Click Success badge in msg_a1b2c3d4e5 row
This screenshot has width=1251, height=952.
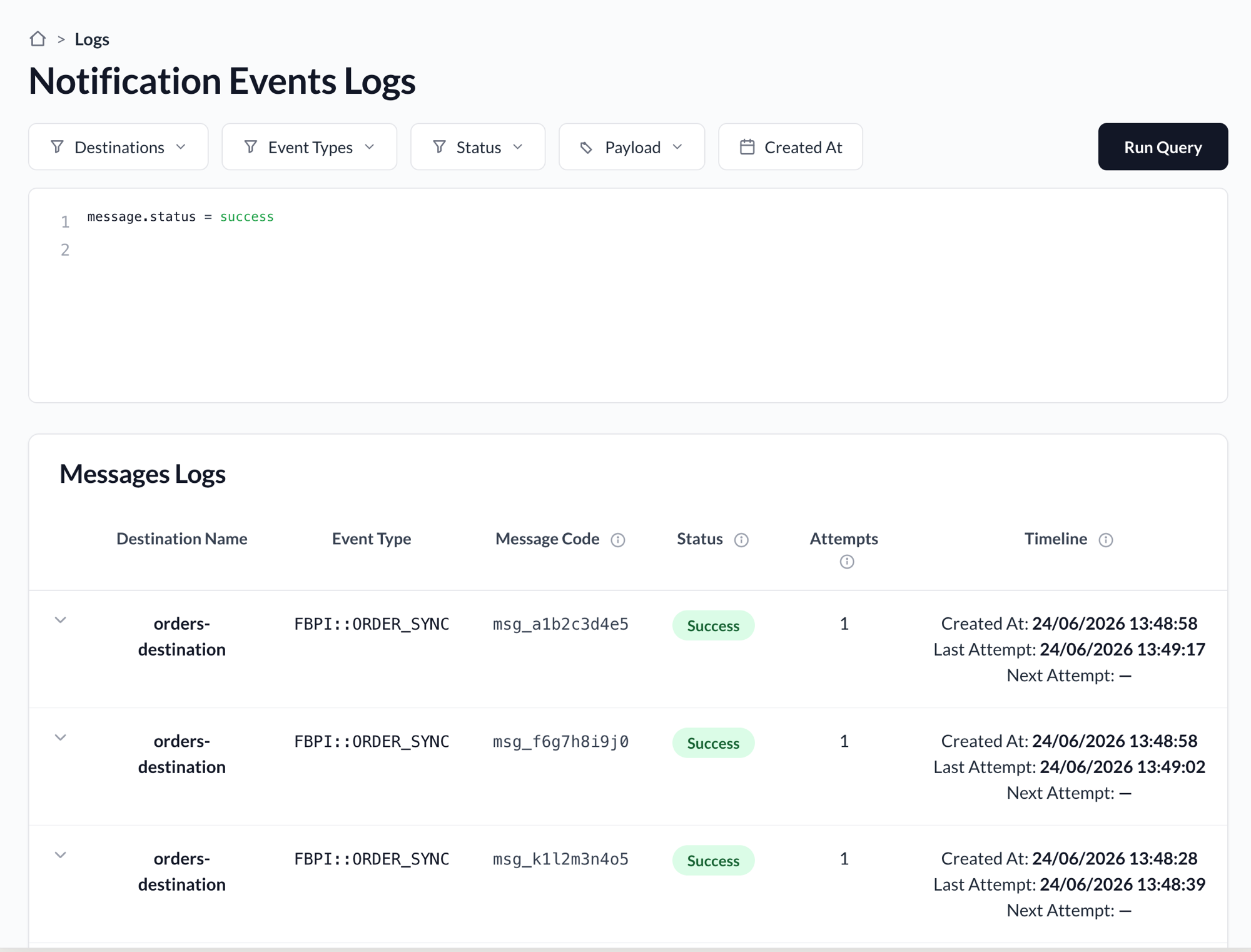point(713,625)
